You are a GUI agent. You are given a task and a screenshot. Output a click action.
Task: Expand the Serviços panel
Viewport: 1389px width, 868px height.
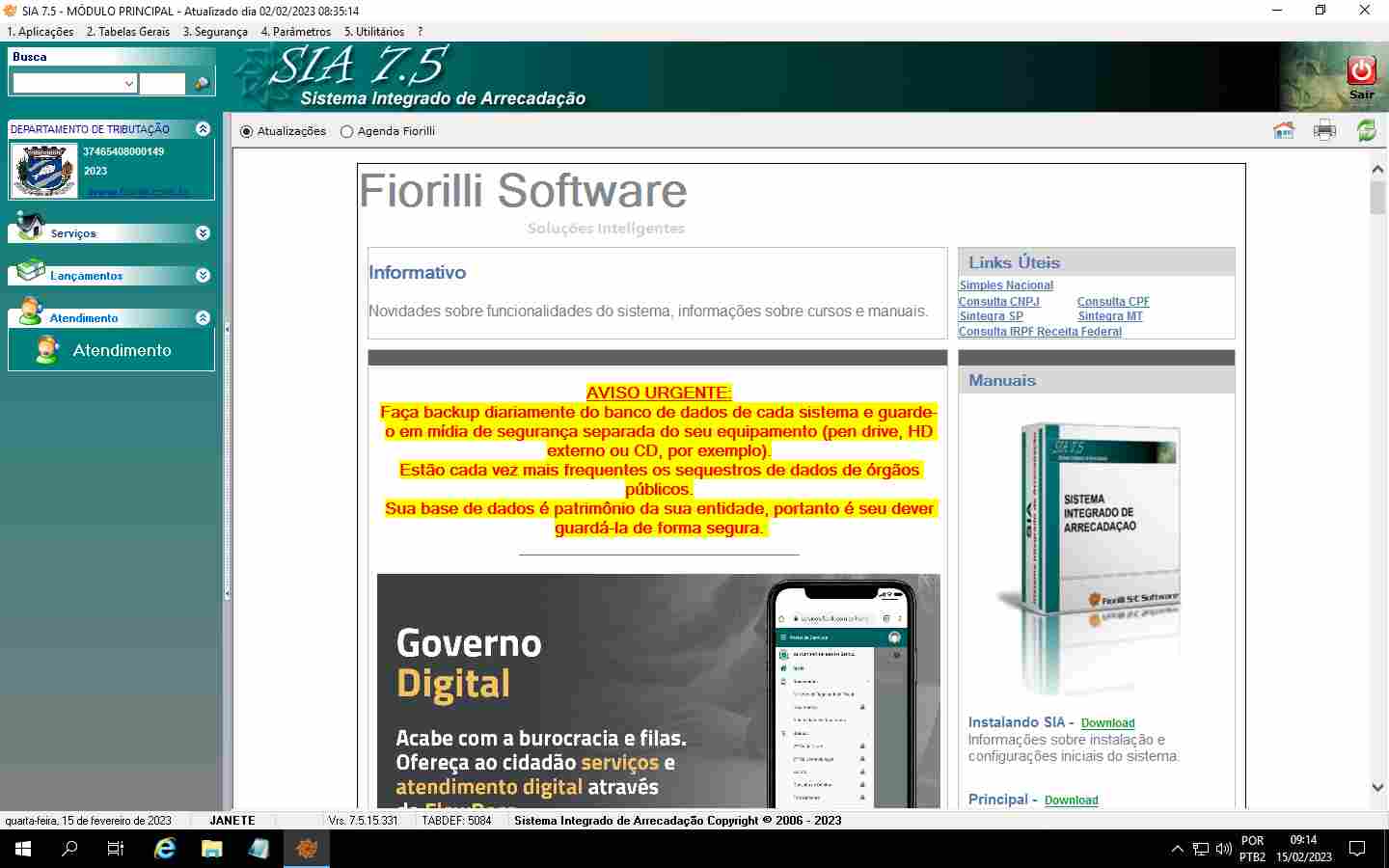tap(203, 233)
